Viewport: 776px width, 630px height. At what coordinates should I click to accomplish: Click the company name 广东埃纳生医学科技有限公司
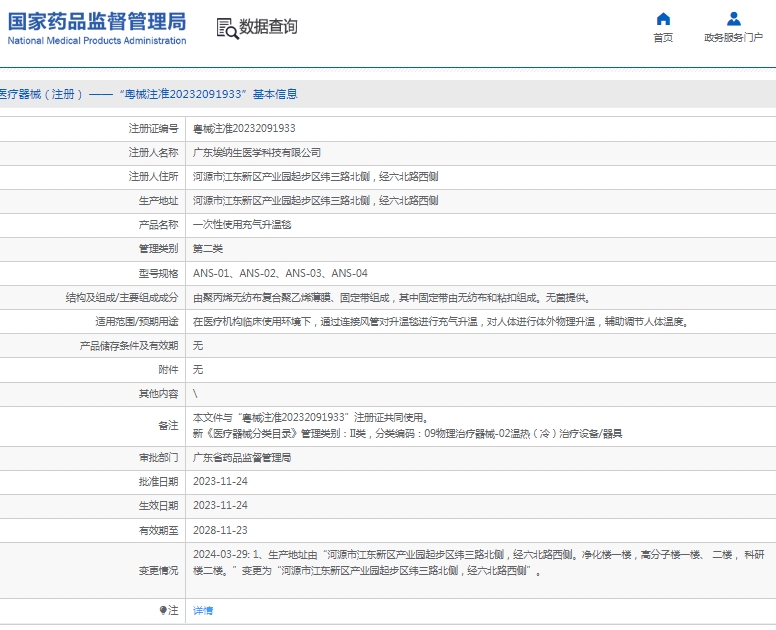tap(257, 152)
